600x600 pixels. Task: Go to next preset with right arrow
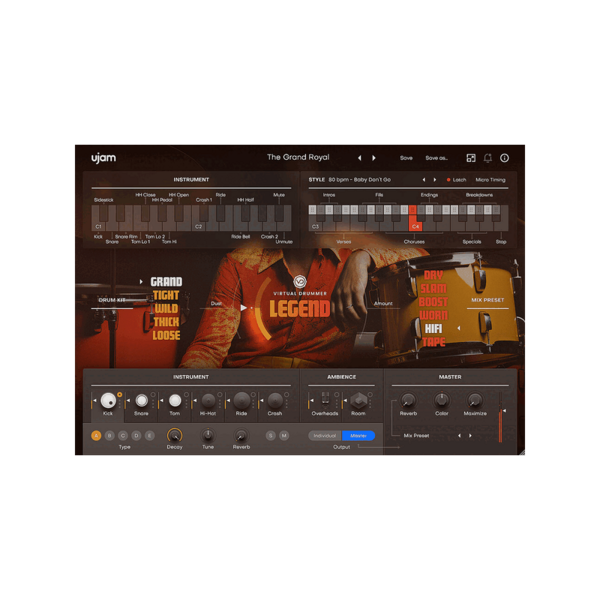[374, 158]
